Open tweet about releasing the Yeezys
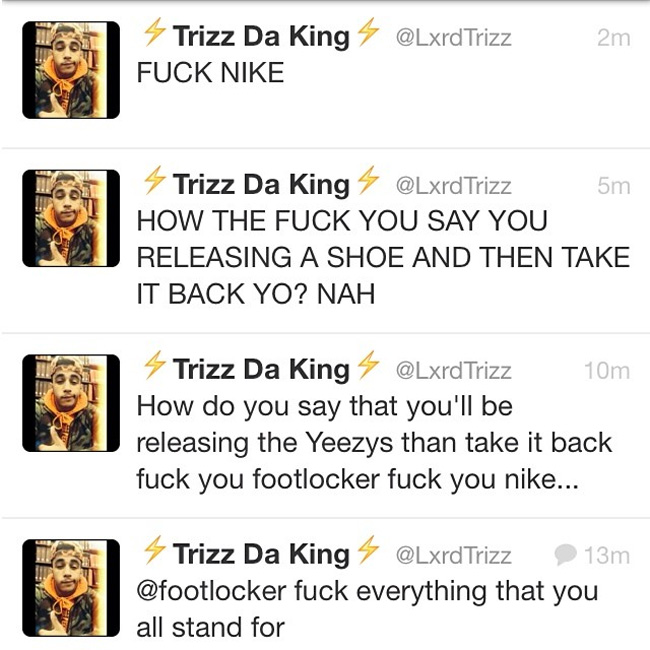Viewport: 650px width, 650px height. [374, 443]
